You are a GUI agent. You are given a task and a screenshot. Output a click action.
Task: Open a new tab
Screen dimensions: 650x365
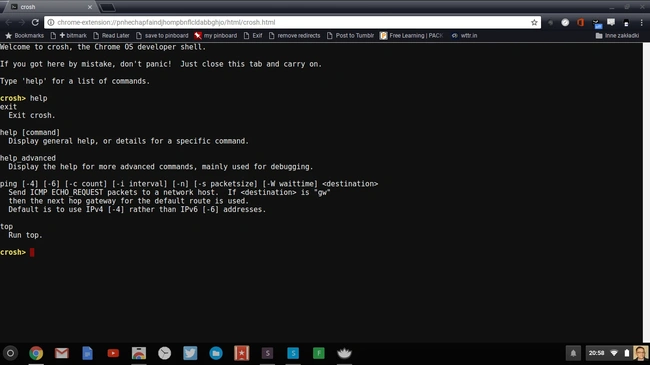pyautogui.click(x=107, y=7)
